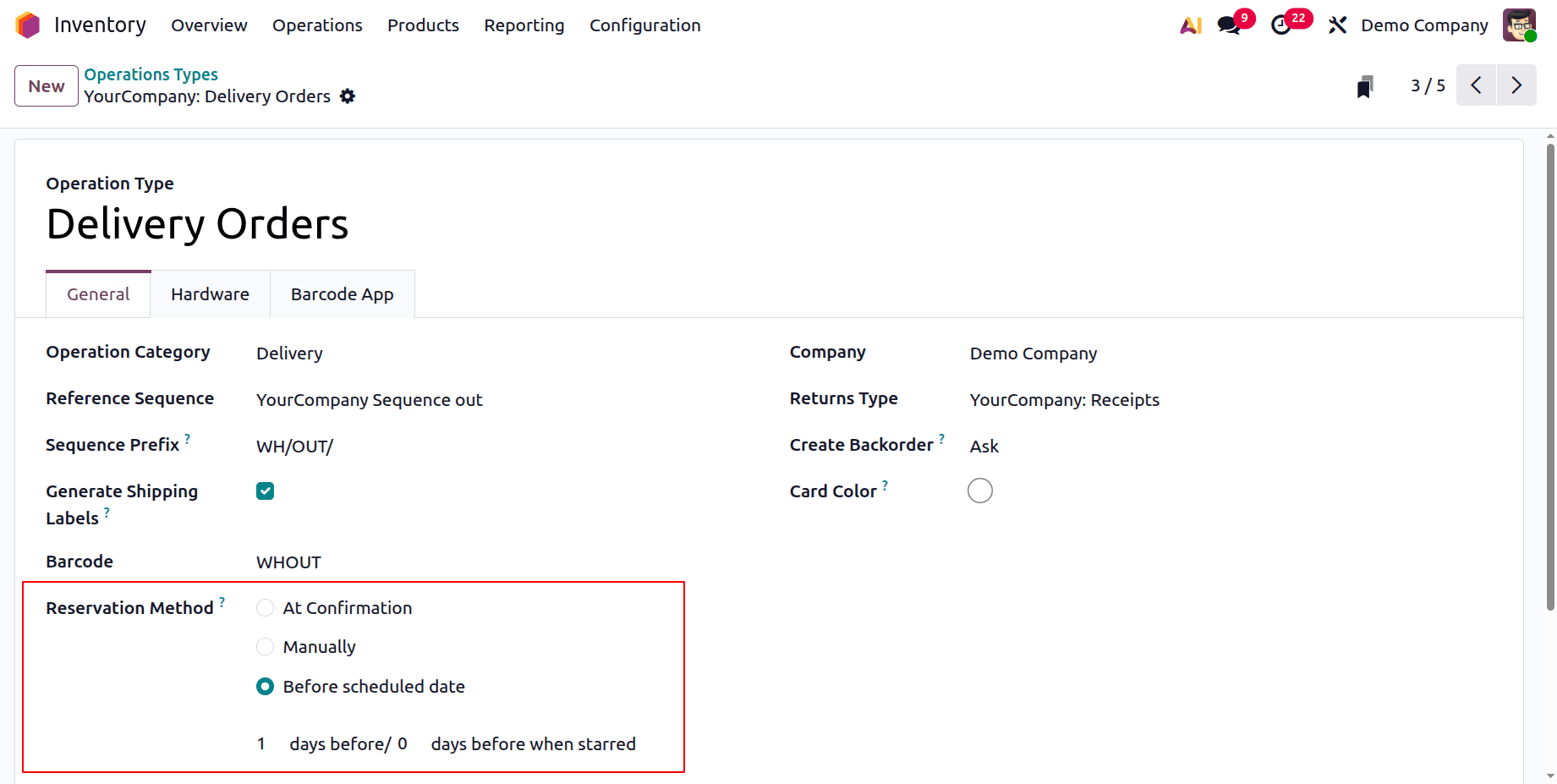Click the vertical page scrollbar

(1550, 376)
